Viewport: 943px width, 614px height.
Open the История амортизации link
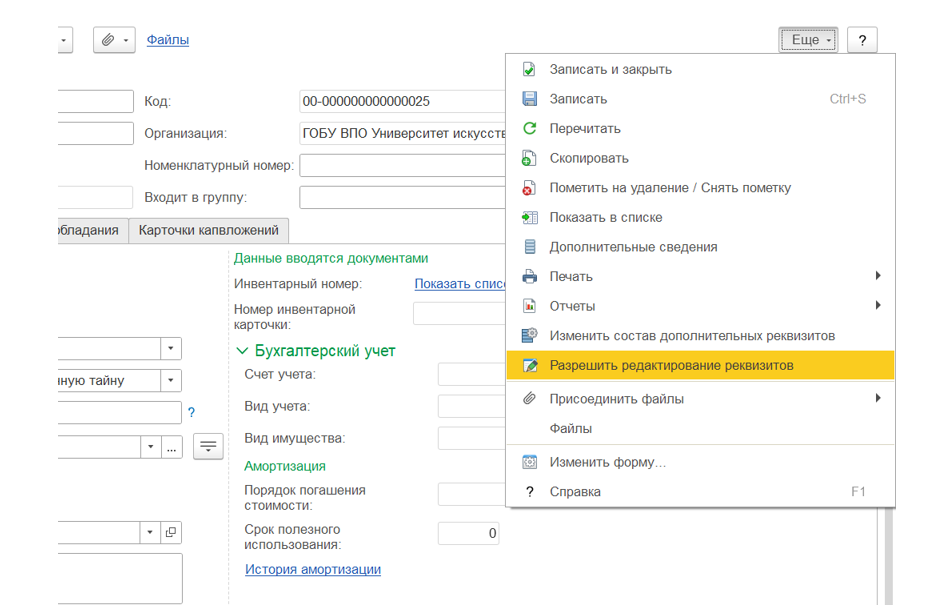[x=313, y=569]
